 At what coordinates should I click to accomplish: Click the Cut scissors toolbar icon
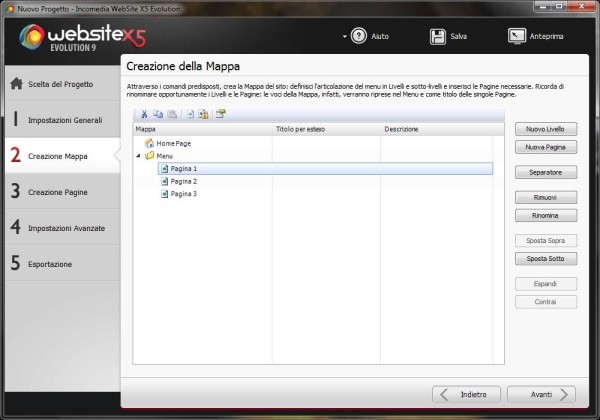(x=144, y=114)
